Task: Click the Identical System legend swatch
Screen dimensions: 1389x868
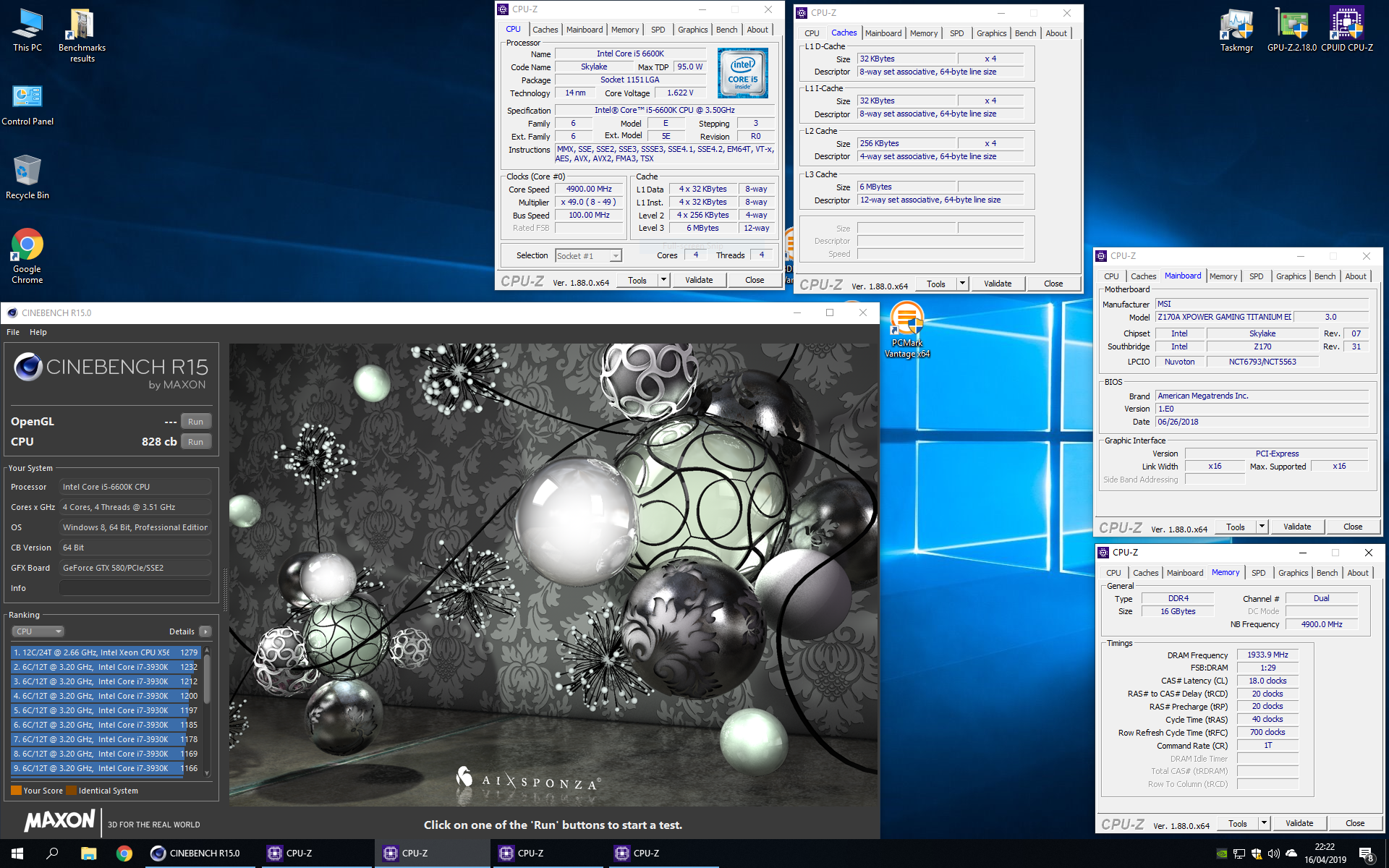Action: click(71, 791)
